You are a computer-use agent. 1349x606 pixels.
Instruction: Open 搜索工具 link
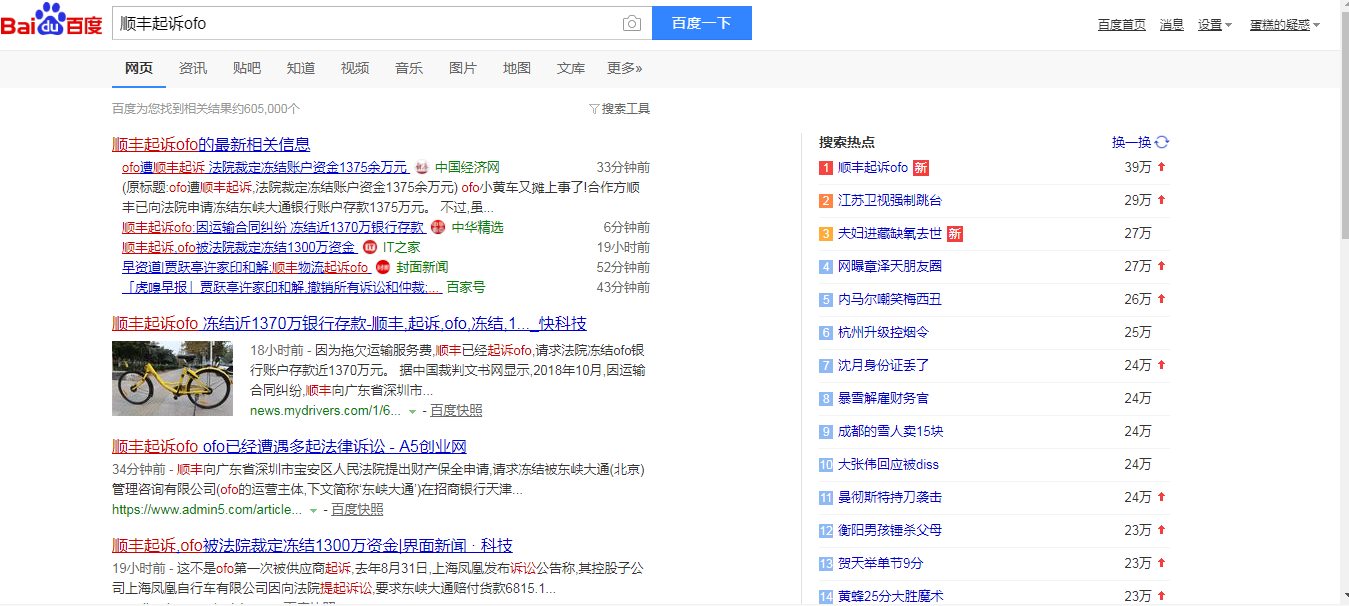pos(626,108)
